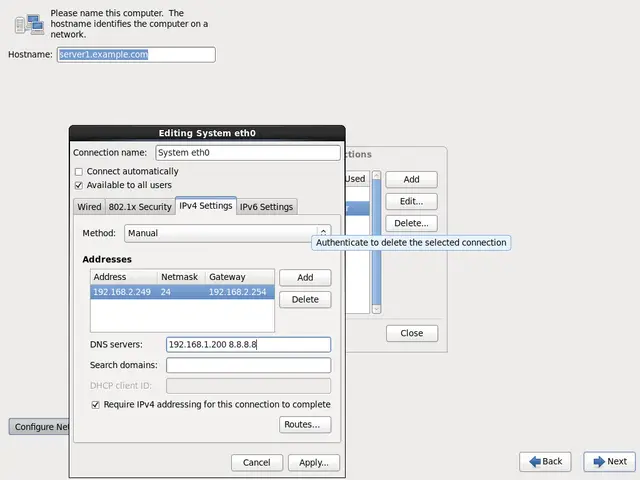Click the Connection name field
Image resolution: width=640 pixels, height=480 pixels.
(x=248, y=153)
